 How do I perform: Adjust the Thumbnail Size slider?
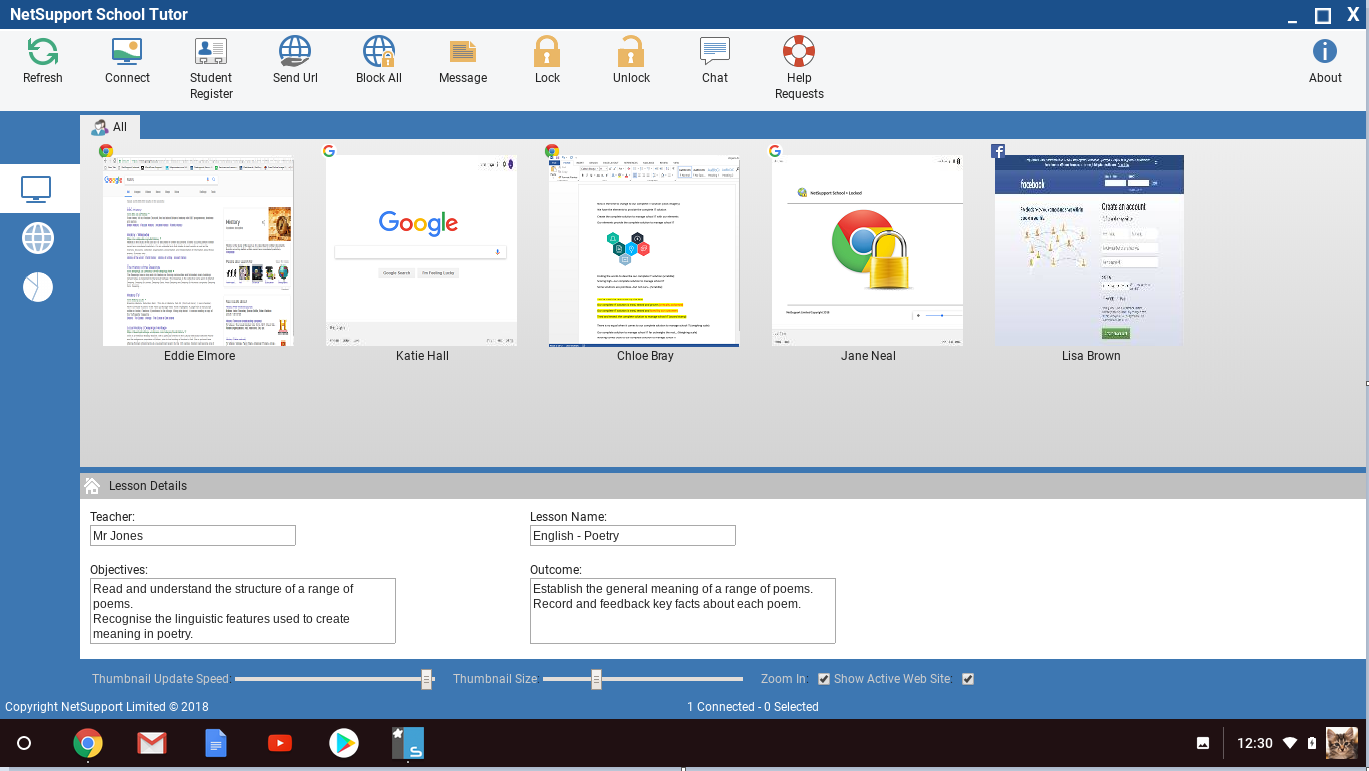[x=596, y=678]
